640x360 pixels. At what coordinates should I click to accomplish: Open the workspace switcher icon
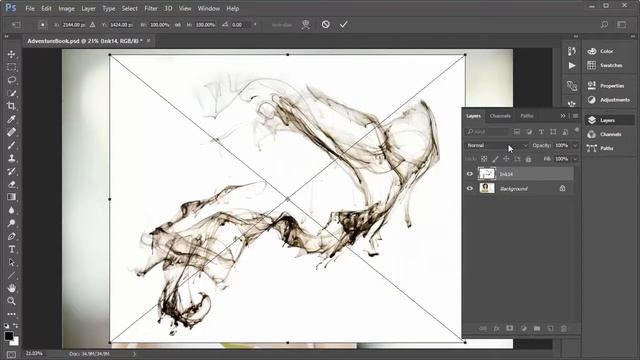[622, 24]
